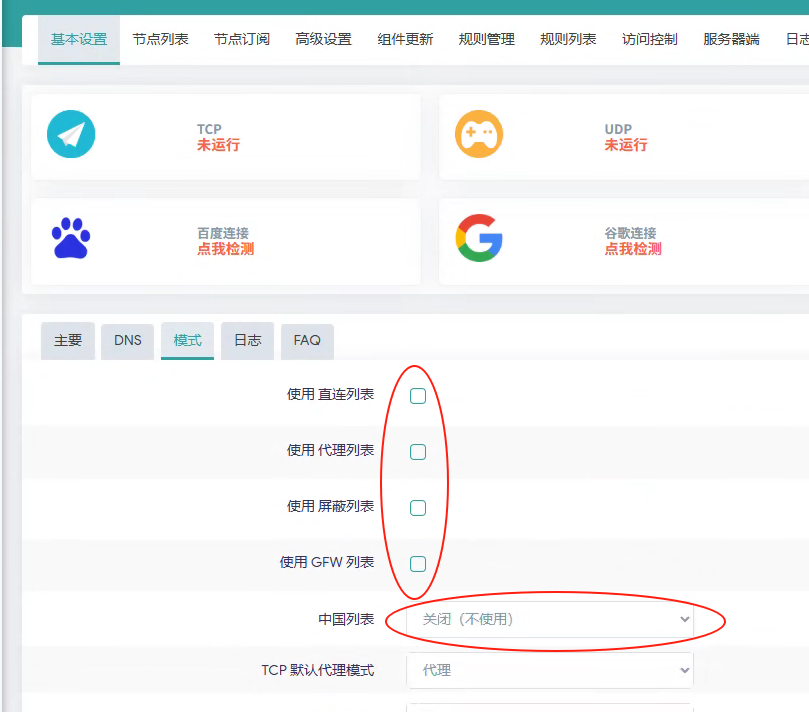Viewport: 809px width, 712px height.
Task: Click 点我检测 under 谷歌连接
Action: (632, 249)
